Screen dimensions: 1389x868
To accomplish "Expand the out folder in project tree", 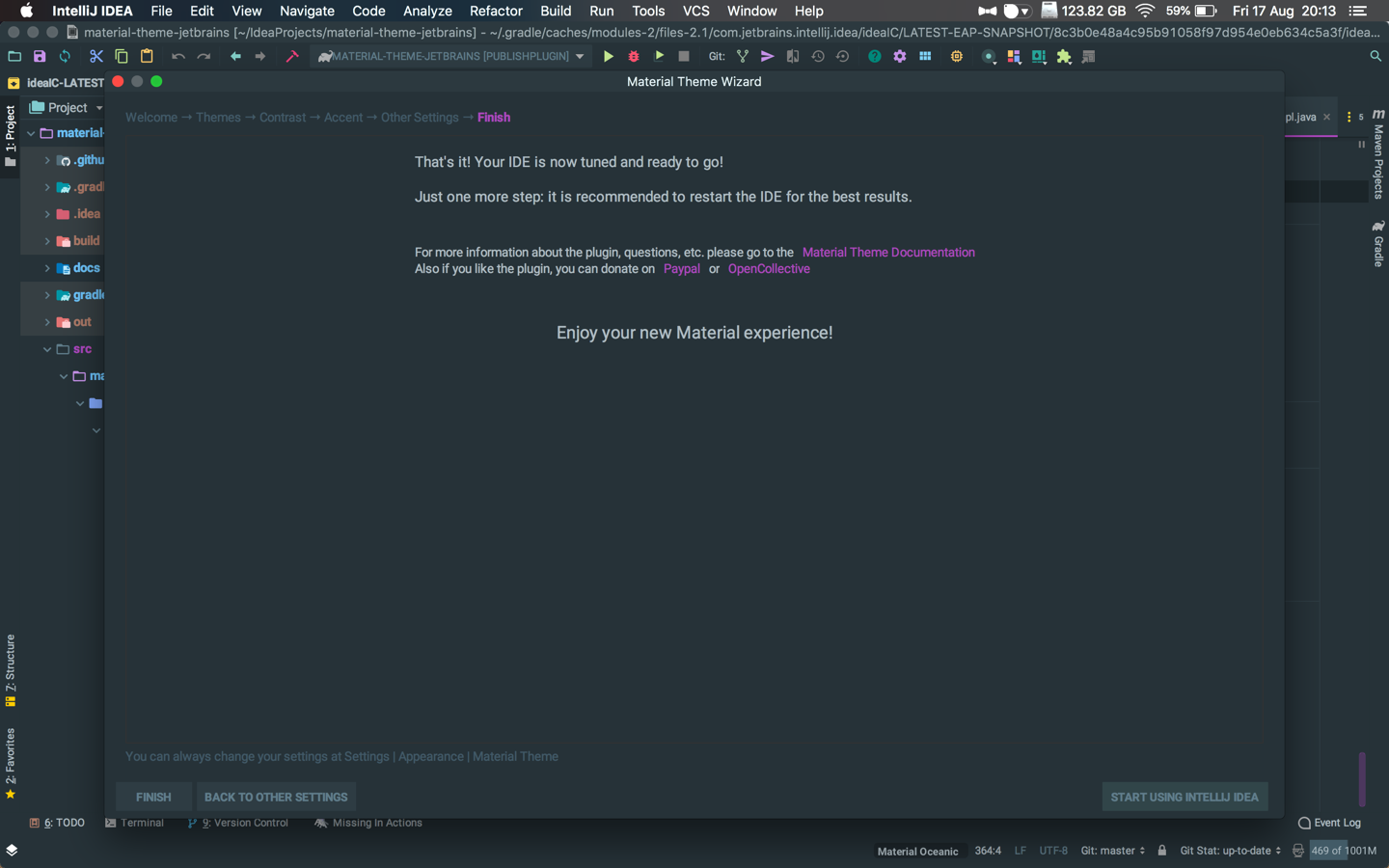I will point(47,322).
